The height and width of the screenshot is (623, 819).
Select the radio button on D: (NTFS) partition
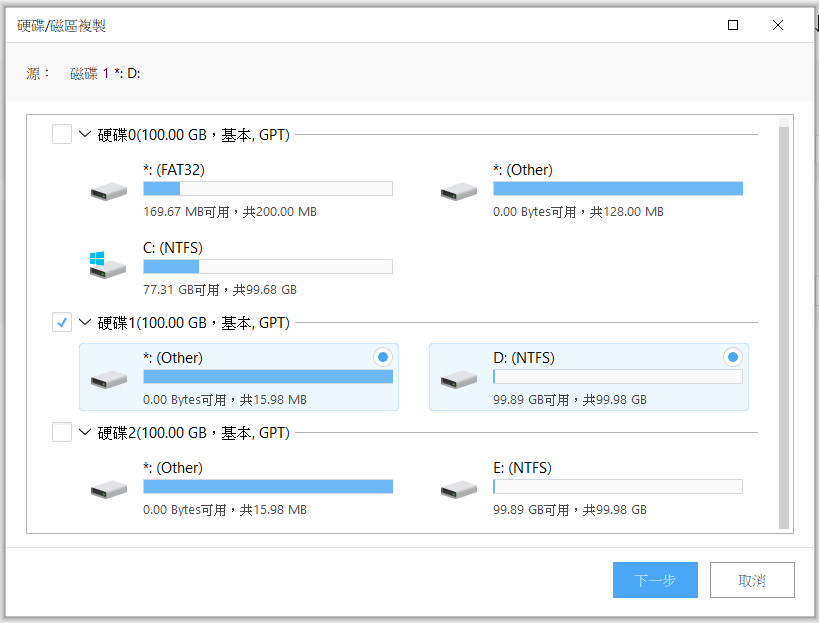[x=732, y=357]
